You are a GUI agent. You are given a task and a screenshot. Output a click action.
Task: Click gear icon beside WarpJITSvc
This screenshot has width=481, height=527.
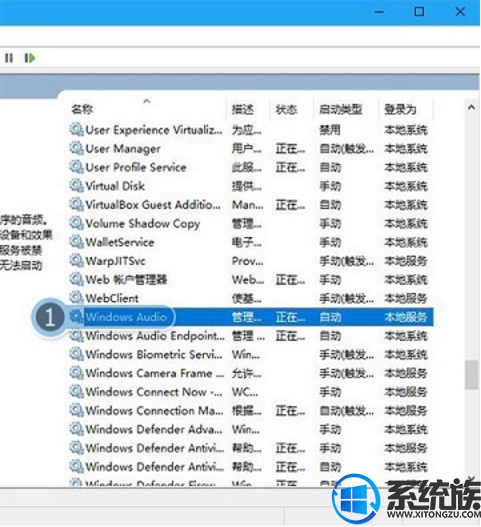pyautogui.click(x=76, y=260)
